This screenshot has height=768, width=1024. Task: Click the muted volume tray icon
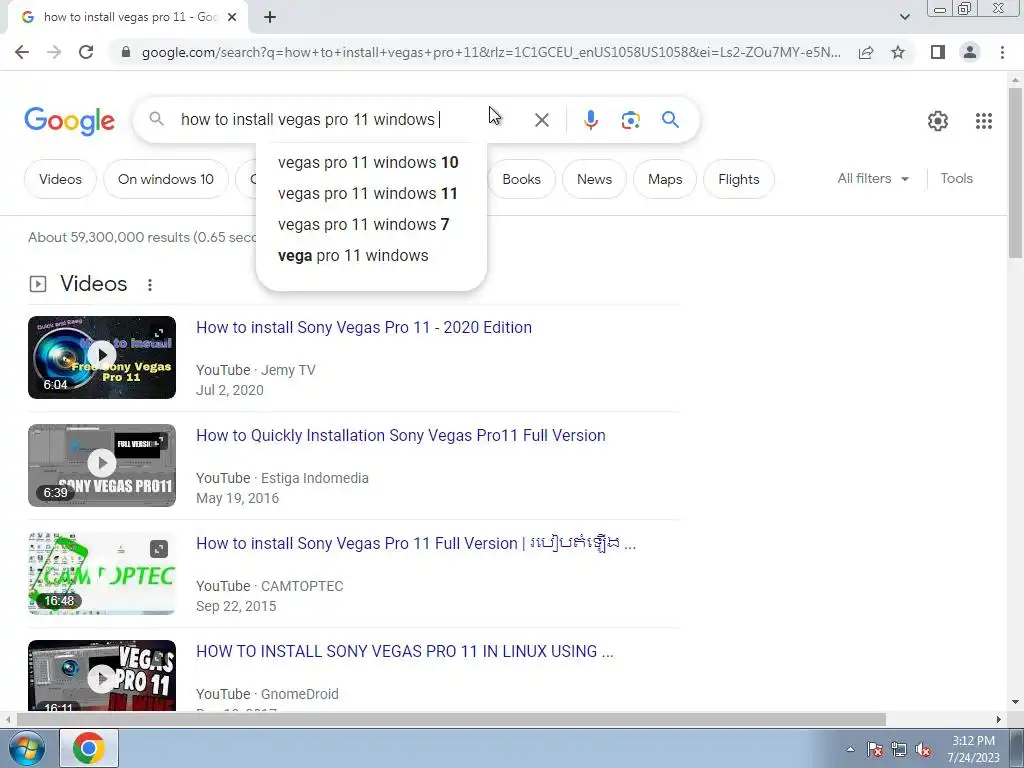pos(923,749)
